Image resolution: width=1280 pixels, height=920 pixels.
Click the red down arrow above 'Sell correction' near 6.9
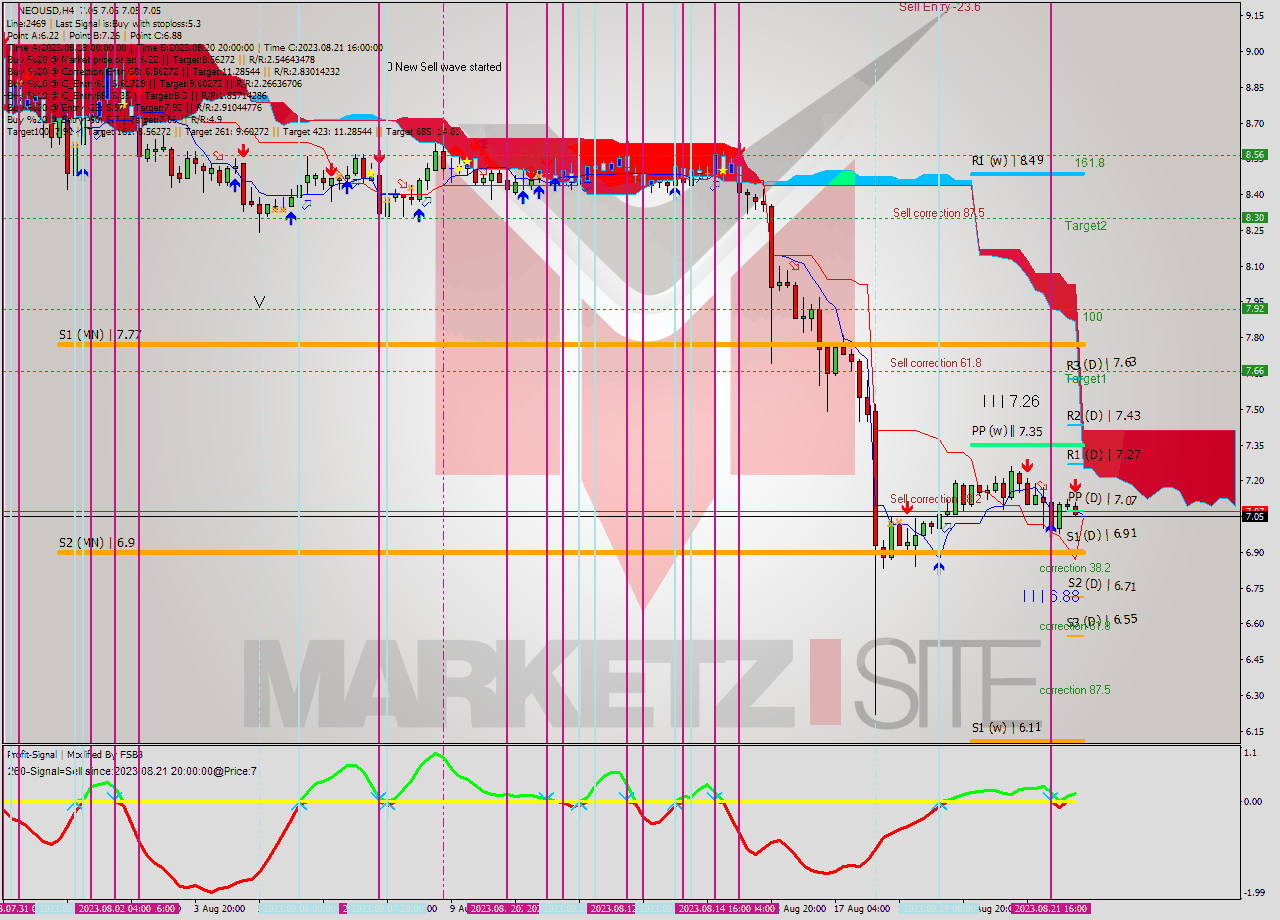tap(906, 507)
